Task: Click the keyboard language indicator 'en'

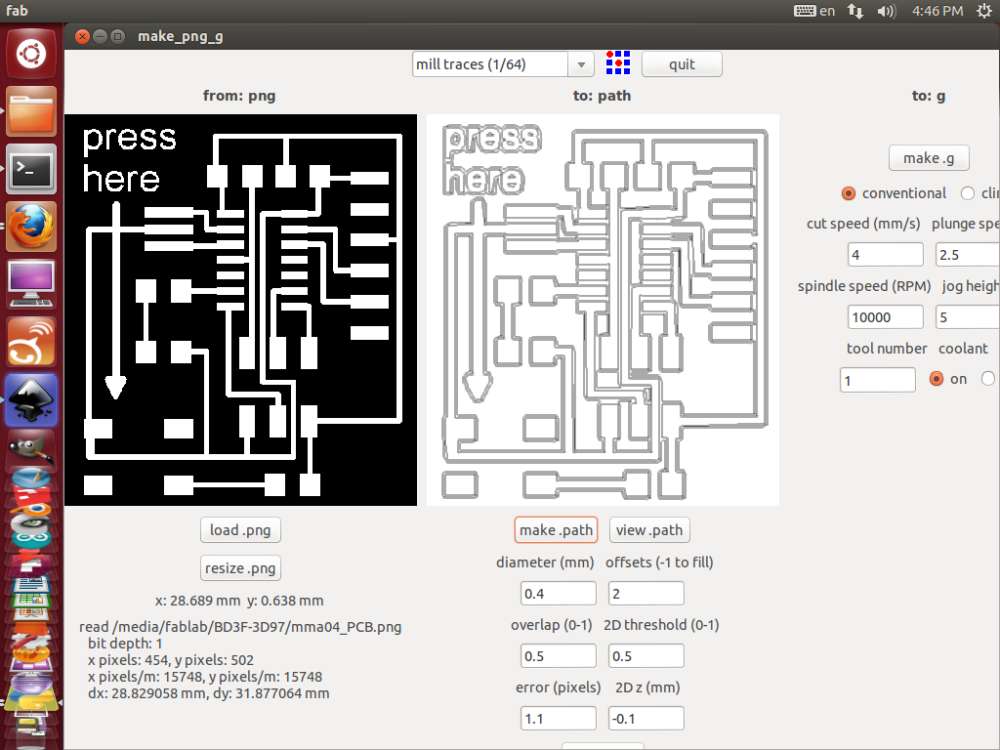Action: pos(814,11)
